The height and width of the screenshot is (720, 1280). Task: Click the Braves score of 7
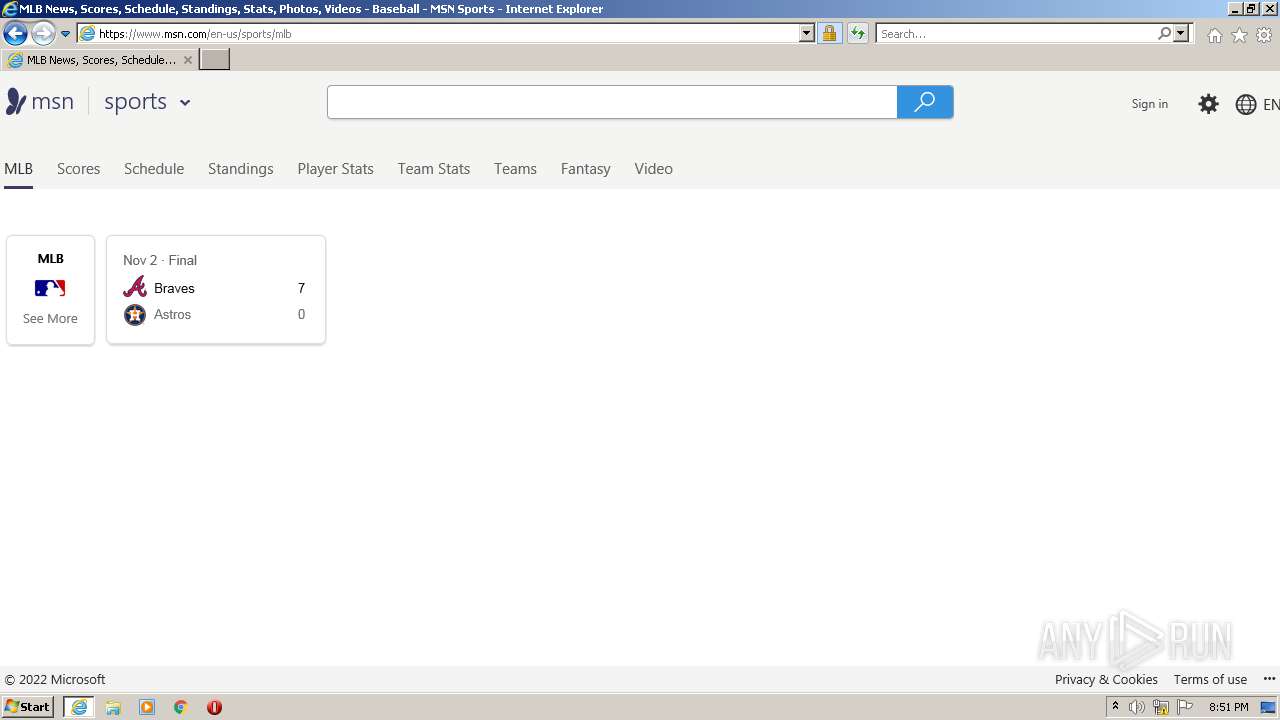click(301, 288)
